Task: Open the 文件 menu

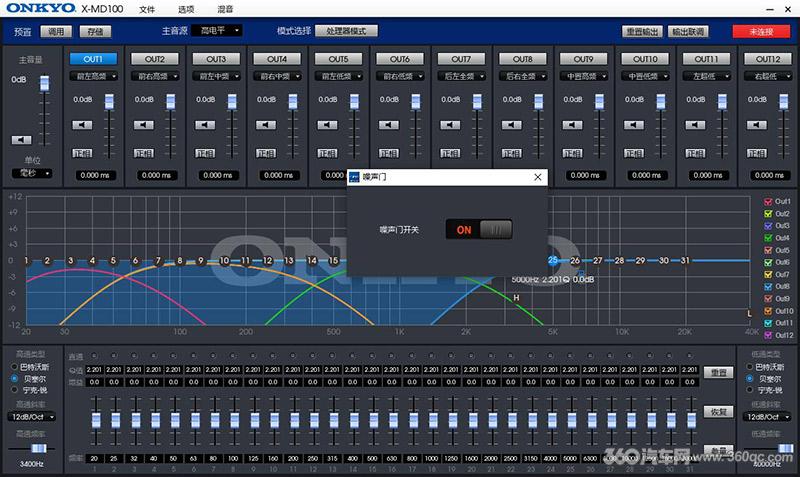Action: [x=147, y=9]
